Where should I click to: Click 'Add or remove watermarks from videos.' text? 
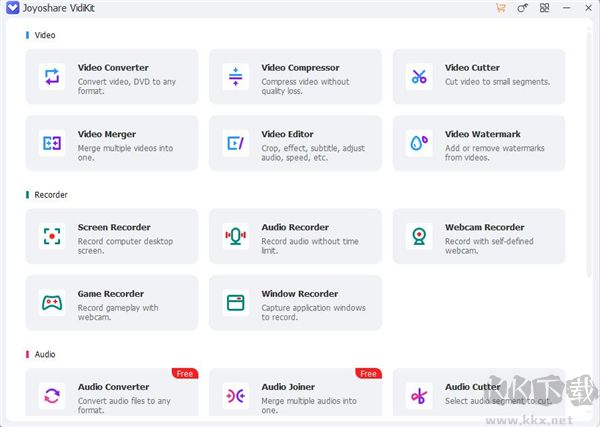494,153
